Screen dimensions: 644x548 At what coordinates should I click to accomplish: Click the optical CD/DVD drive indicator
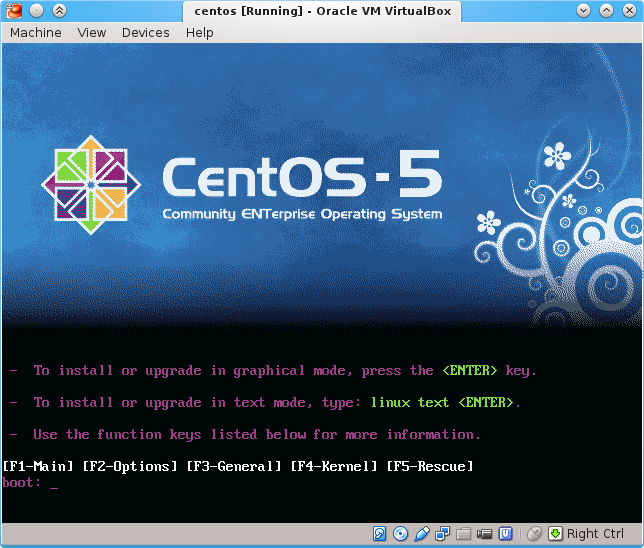(x=400, y=534)
